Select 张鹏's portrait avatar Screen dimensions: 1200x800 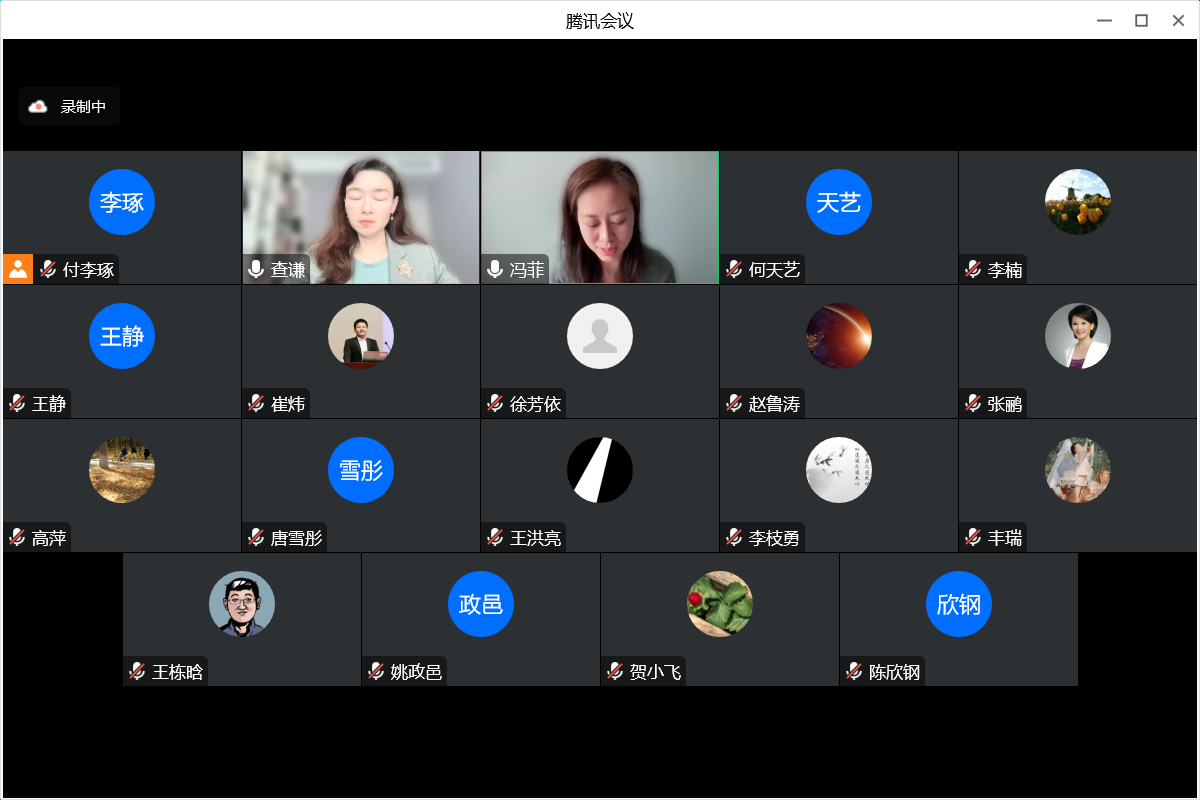click(1078, 336)
